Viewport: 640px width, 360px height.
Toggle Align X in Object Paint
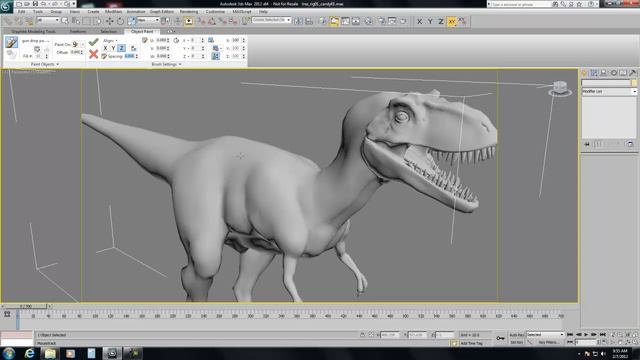point(105,48)
